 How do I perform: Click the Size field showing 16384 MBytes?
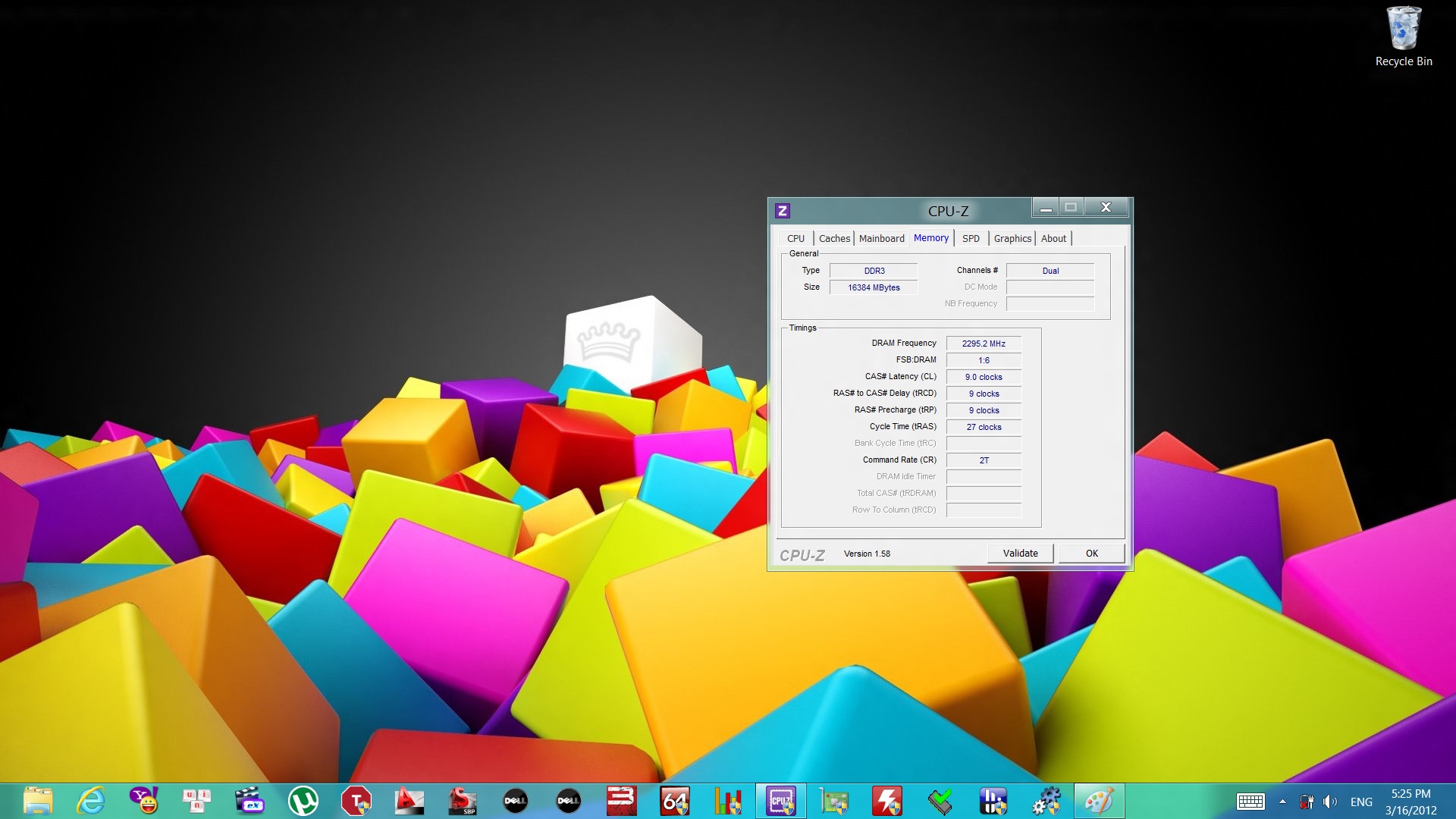[x=874, y=287]
